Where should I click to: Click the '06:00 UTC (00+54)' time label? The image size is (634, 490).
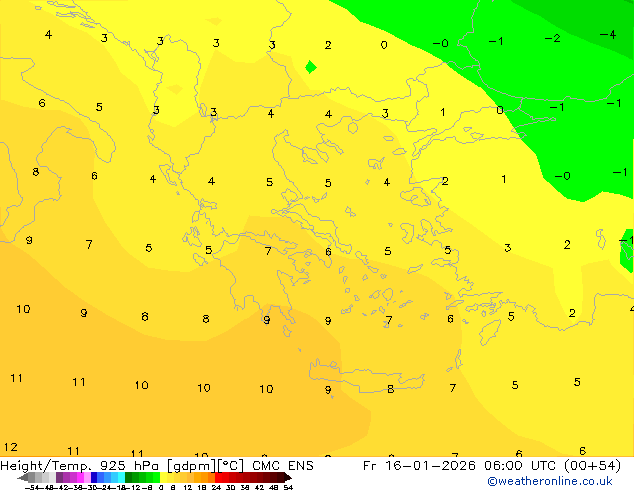click(553, 466)
